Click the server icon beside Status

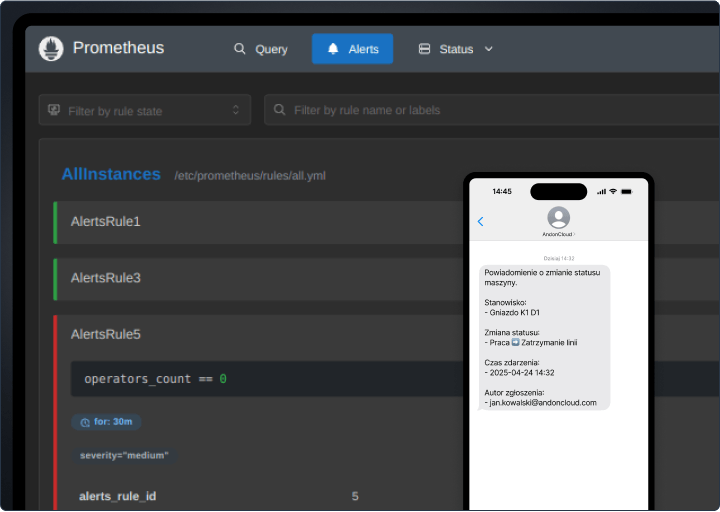click(424, 49)
